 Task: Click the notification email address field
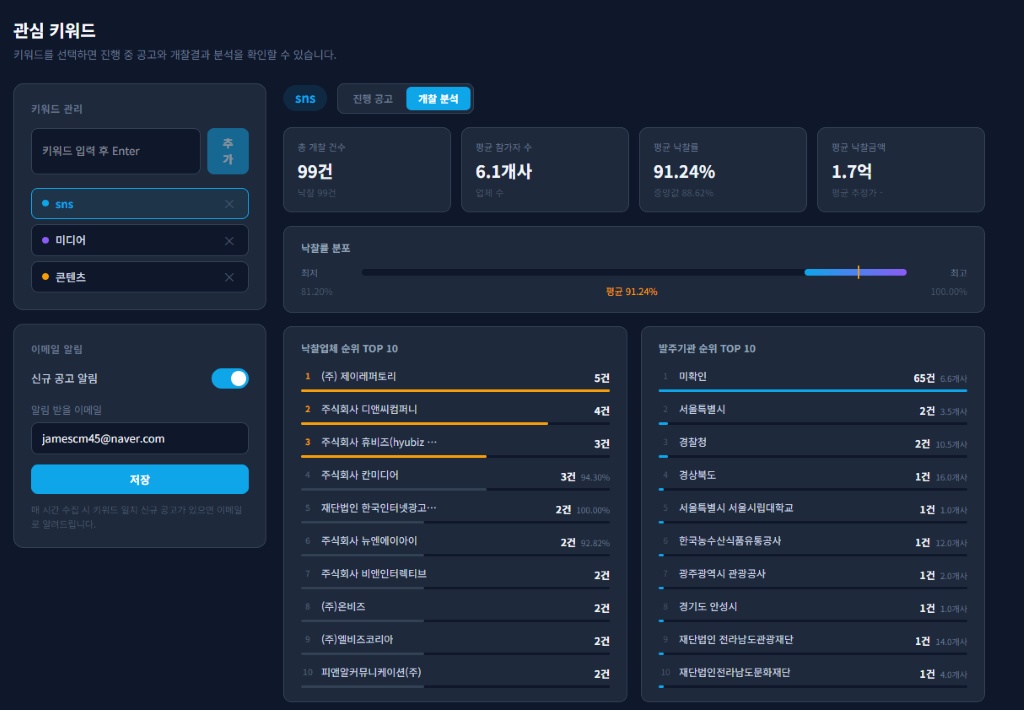[x=140, y=438]
